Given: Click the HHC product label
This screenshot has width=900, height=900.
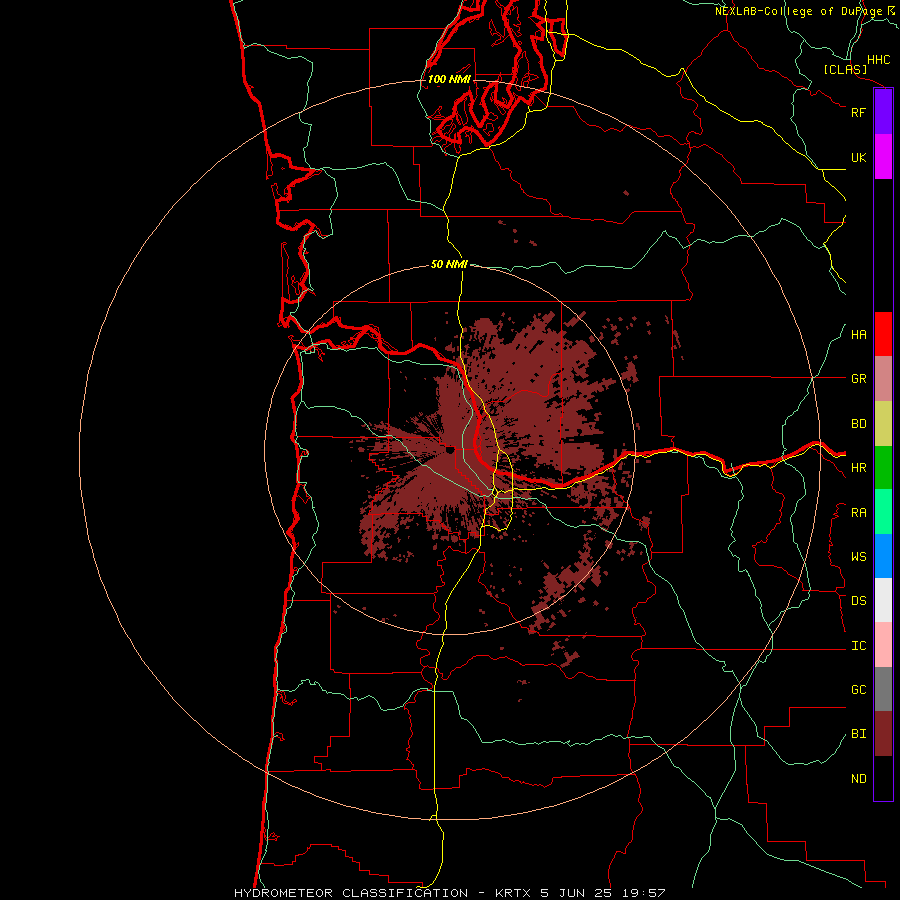Looking at the screenshot, I should point(879,60).
